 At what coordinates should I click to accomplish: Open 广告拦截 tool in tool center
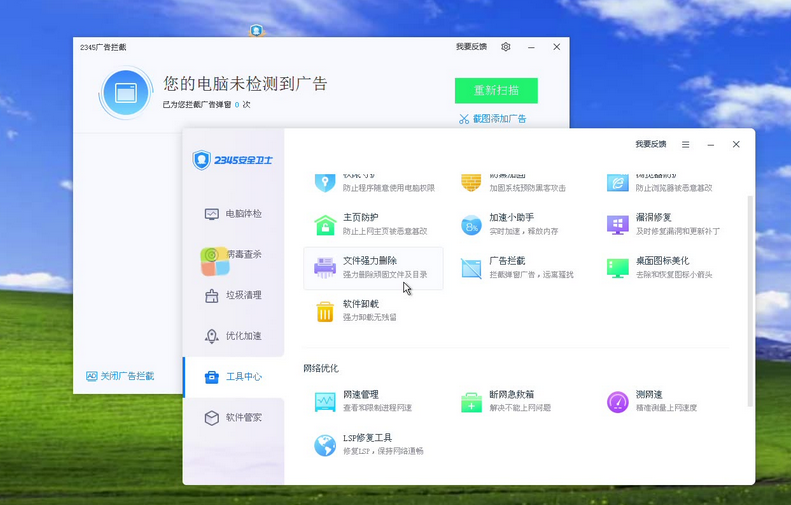pyautogui.click(x=520, y=268)
